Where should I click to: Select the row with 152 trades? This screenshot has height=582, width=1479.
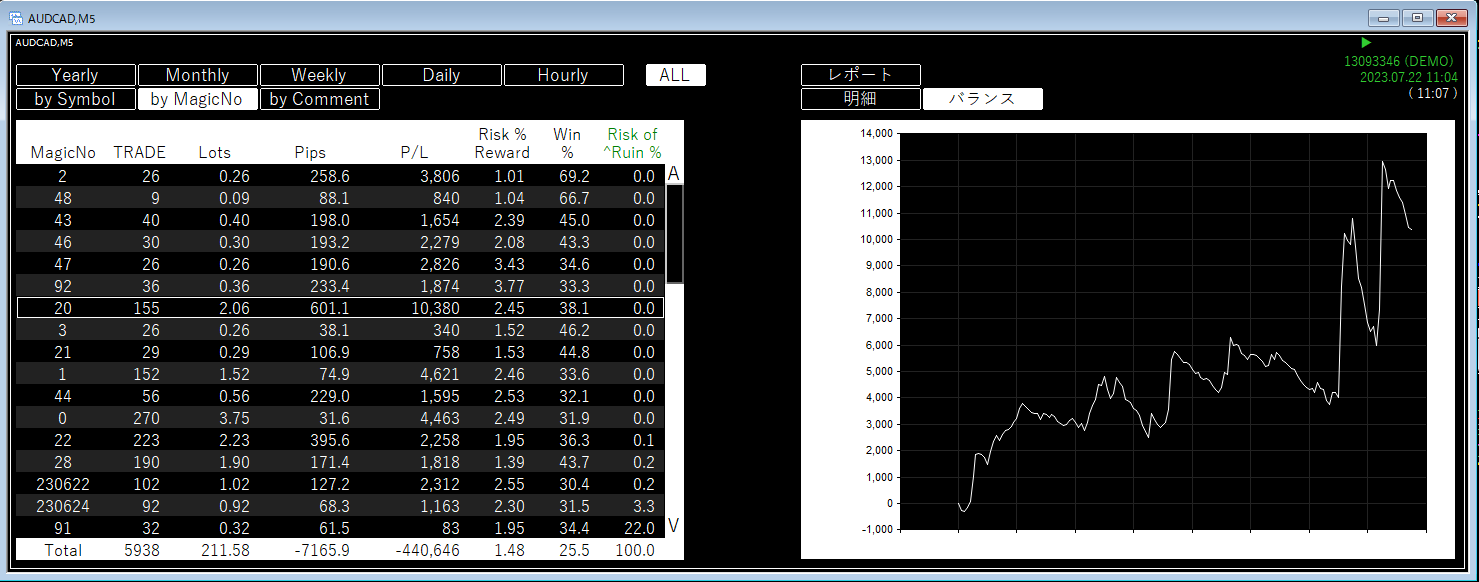tap(340, 374)
